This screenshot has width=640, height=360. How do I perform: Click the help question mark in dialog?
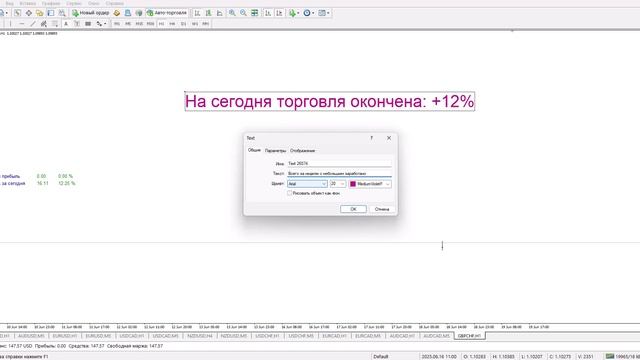(371, 138)
